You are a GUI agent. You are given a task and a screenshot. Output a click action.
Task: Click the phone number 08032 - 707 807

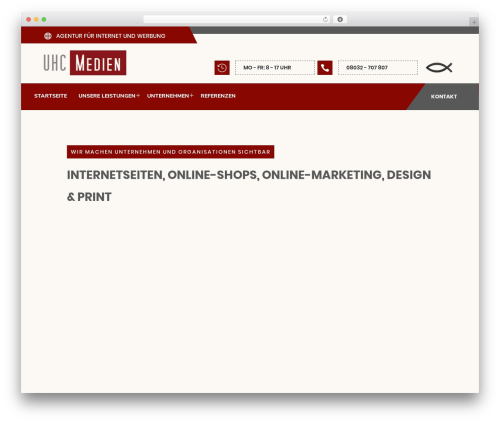(x=367, y=68)
